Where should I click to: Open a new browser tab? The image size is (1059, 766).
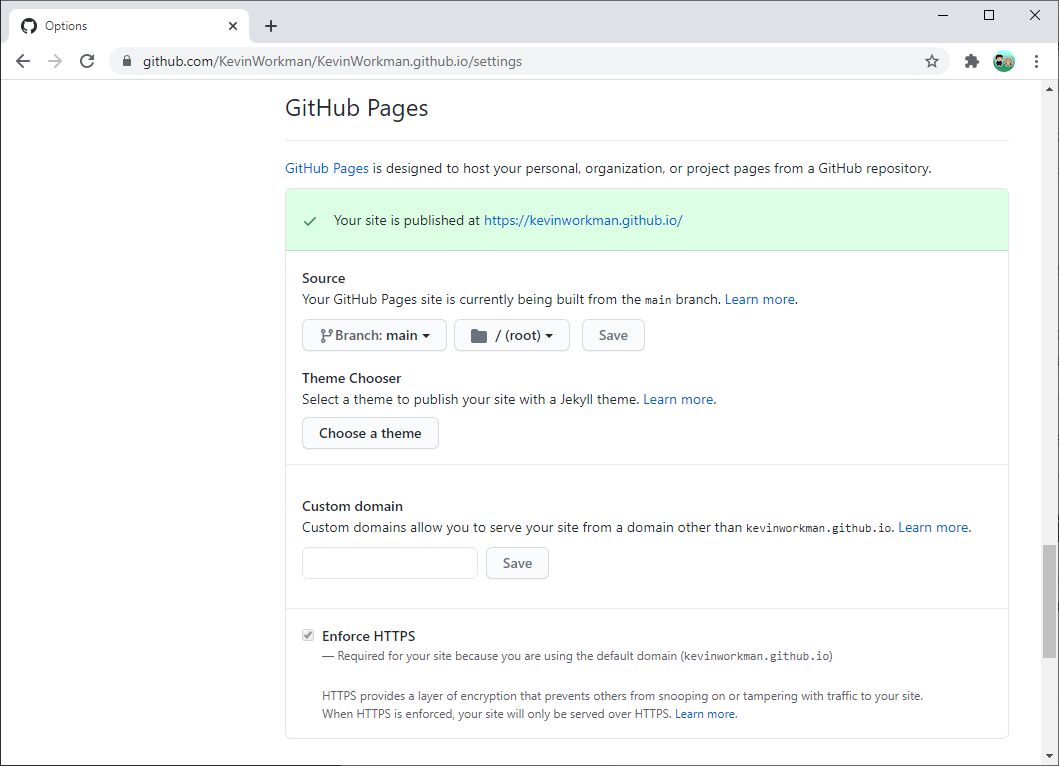[271, 26]
